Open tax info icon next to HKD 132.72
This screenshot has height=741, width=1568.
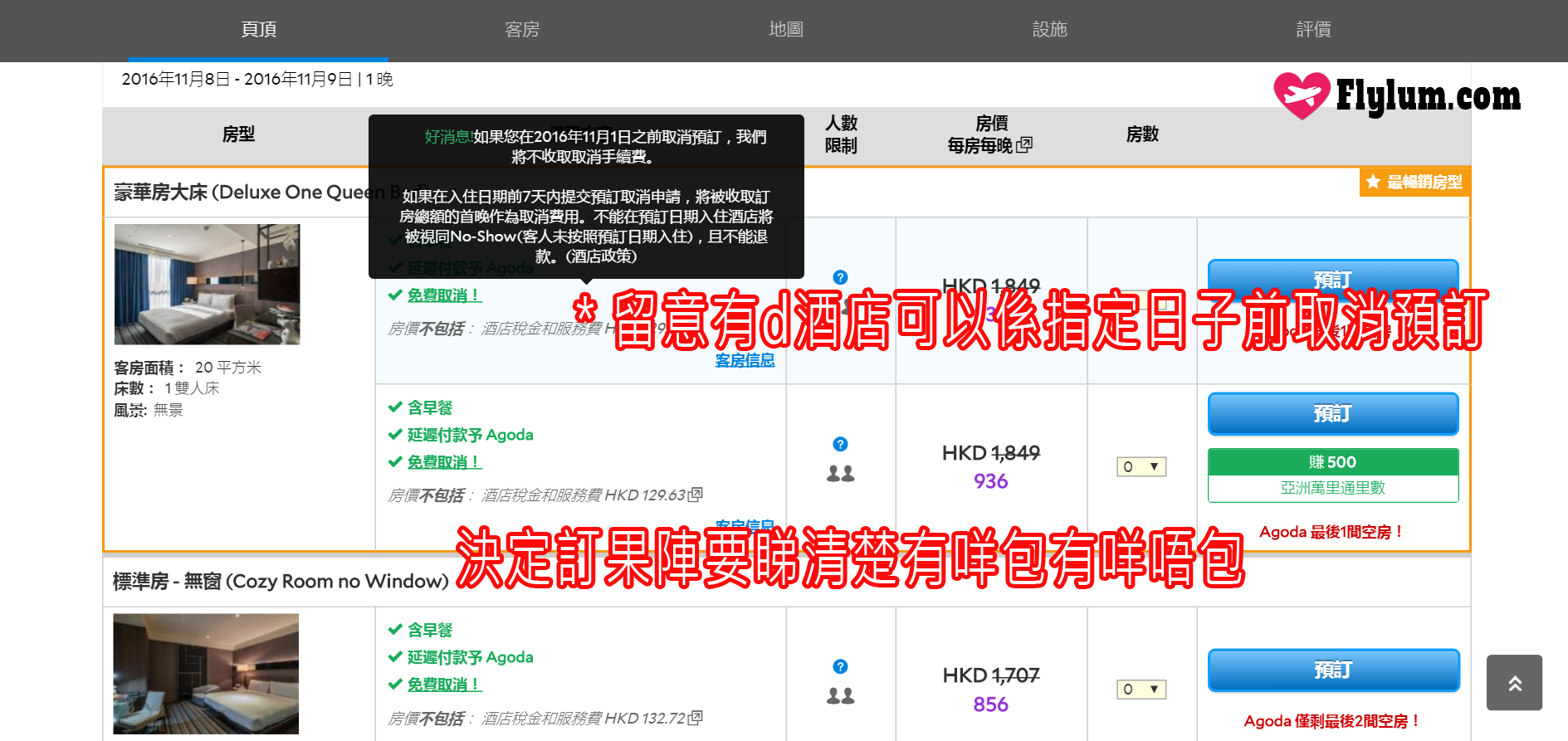[696, 717]
